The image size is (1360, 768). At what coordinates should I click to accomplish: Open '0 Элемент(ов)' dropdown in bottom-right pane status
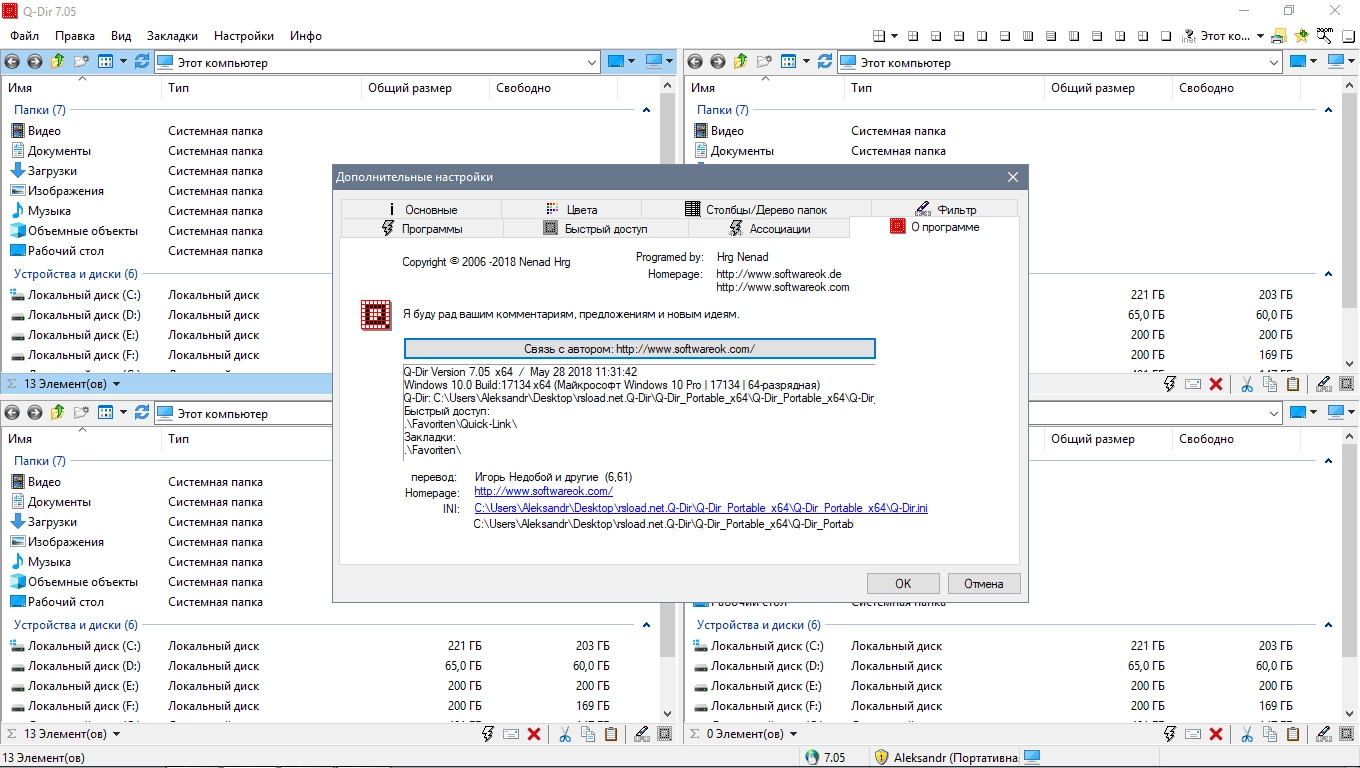[x=793, y=735]
